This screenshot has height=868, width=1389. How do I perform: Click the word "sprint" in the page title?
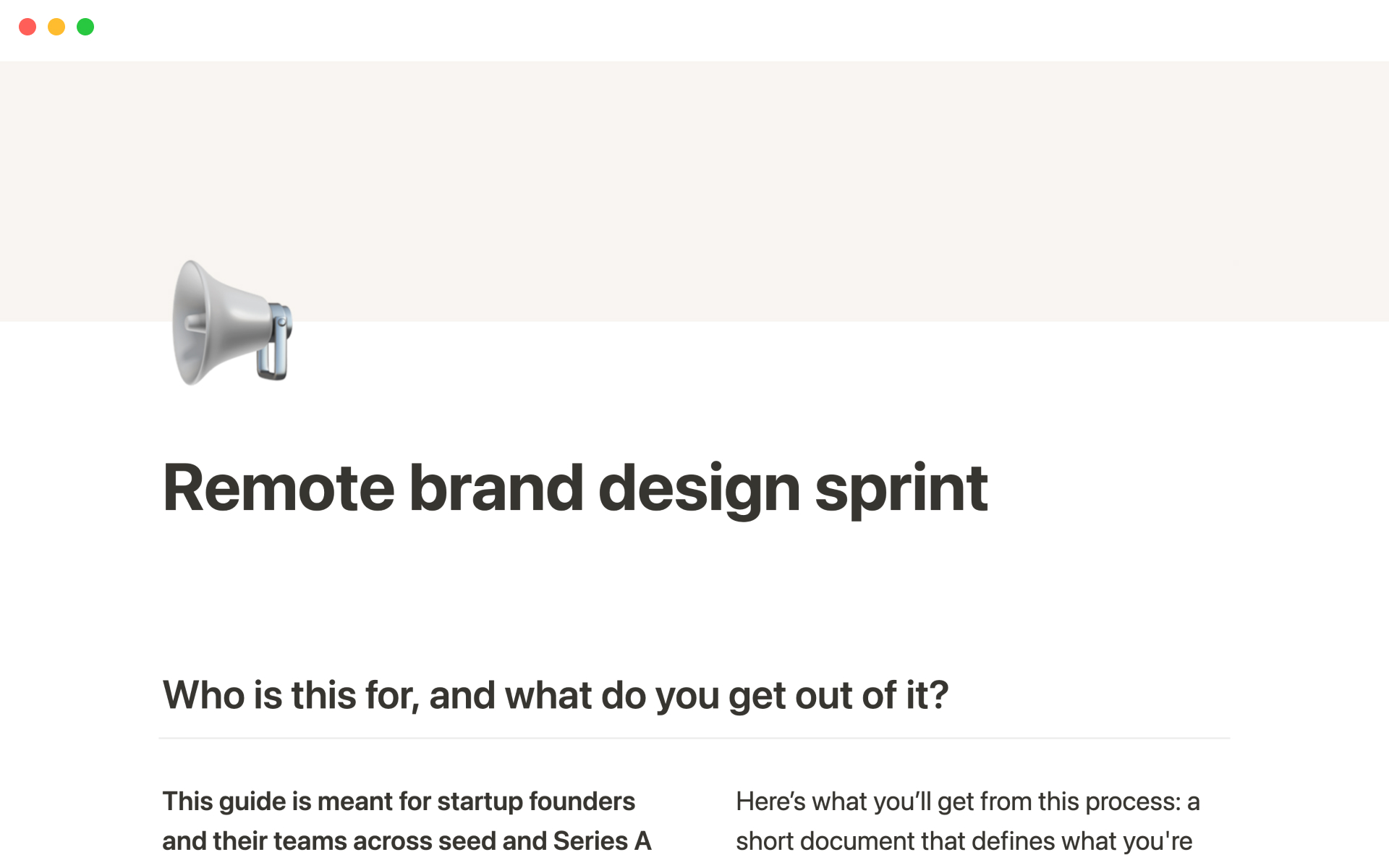pyautogui.click(x=901, y=489)
